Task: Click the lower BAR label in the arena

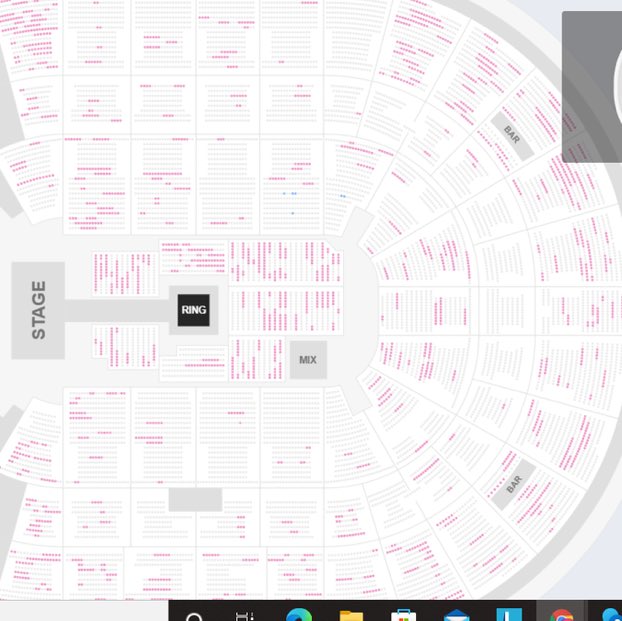Action: [514, 485]
